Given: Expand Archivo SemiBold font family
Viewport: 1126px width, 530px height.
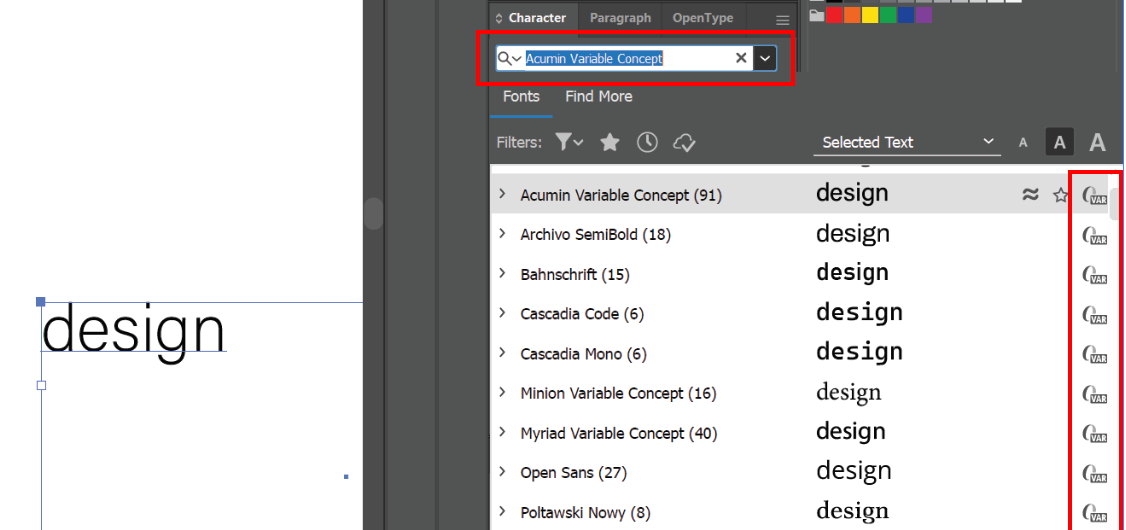Looking at the screenshot, I should click(x=503, y=233).
